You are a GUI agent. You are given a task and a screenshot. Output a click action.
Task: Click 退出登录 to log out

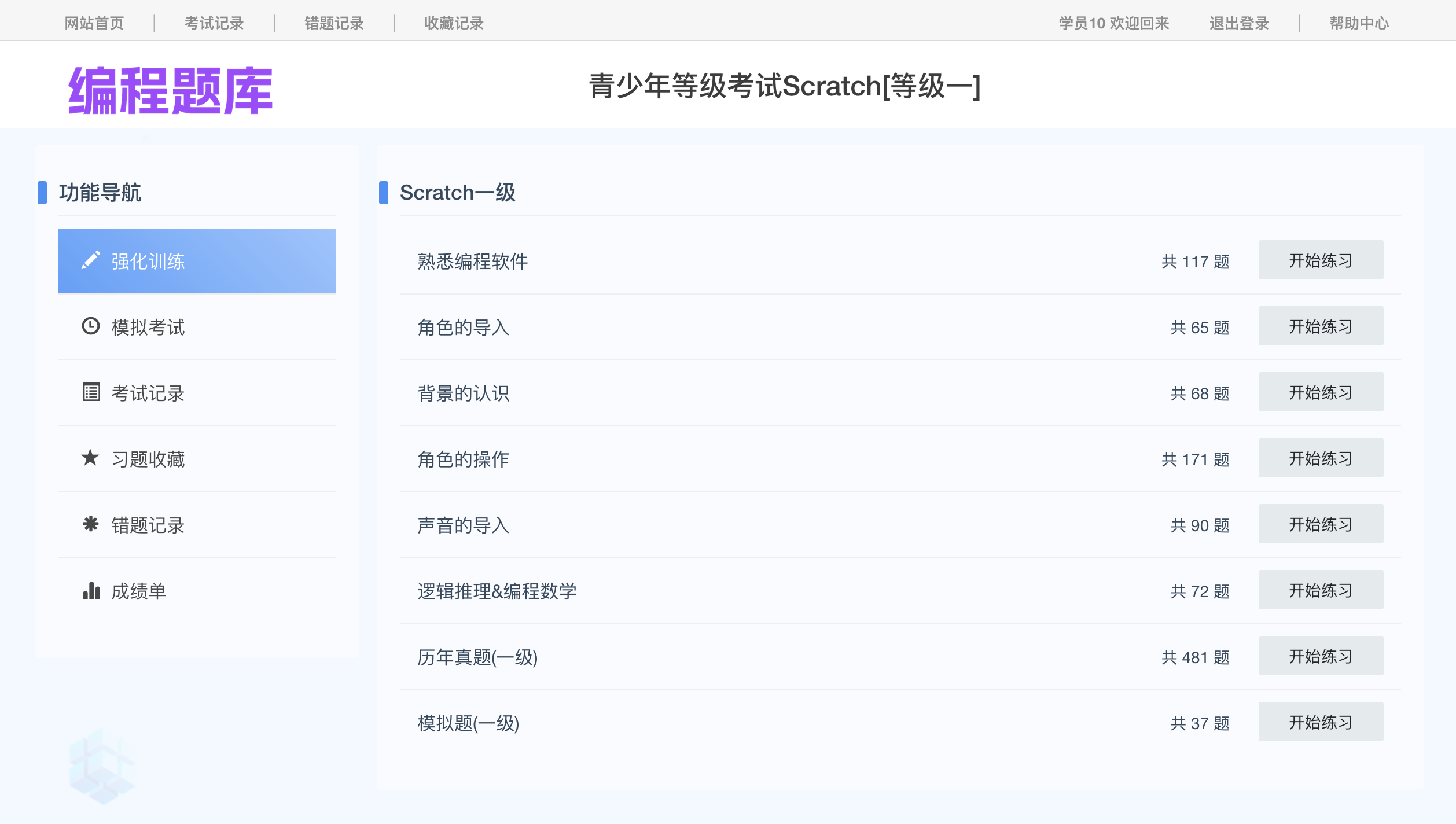pyautogui.click(x=1239, y=23)
